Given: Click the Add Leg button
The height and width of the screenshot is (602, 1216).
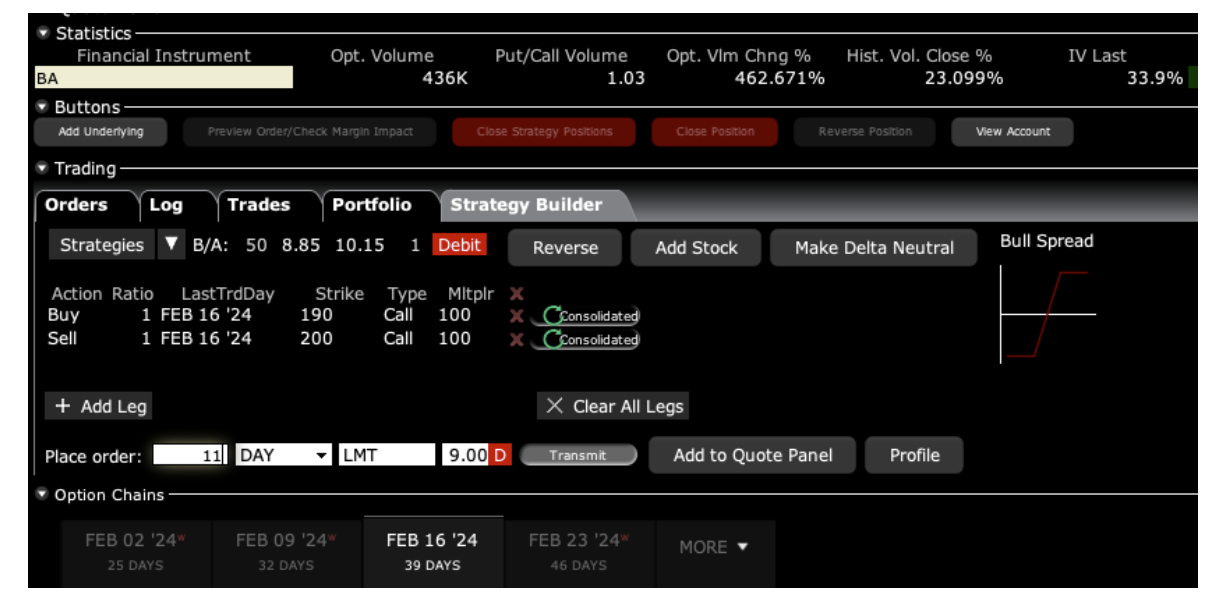Looking at the screenshot, I should (97, 406).
